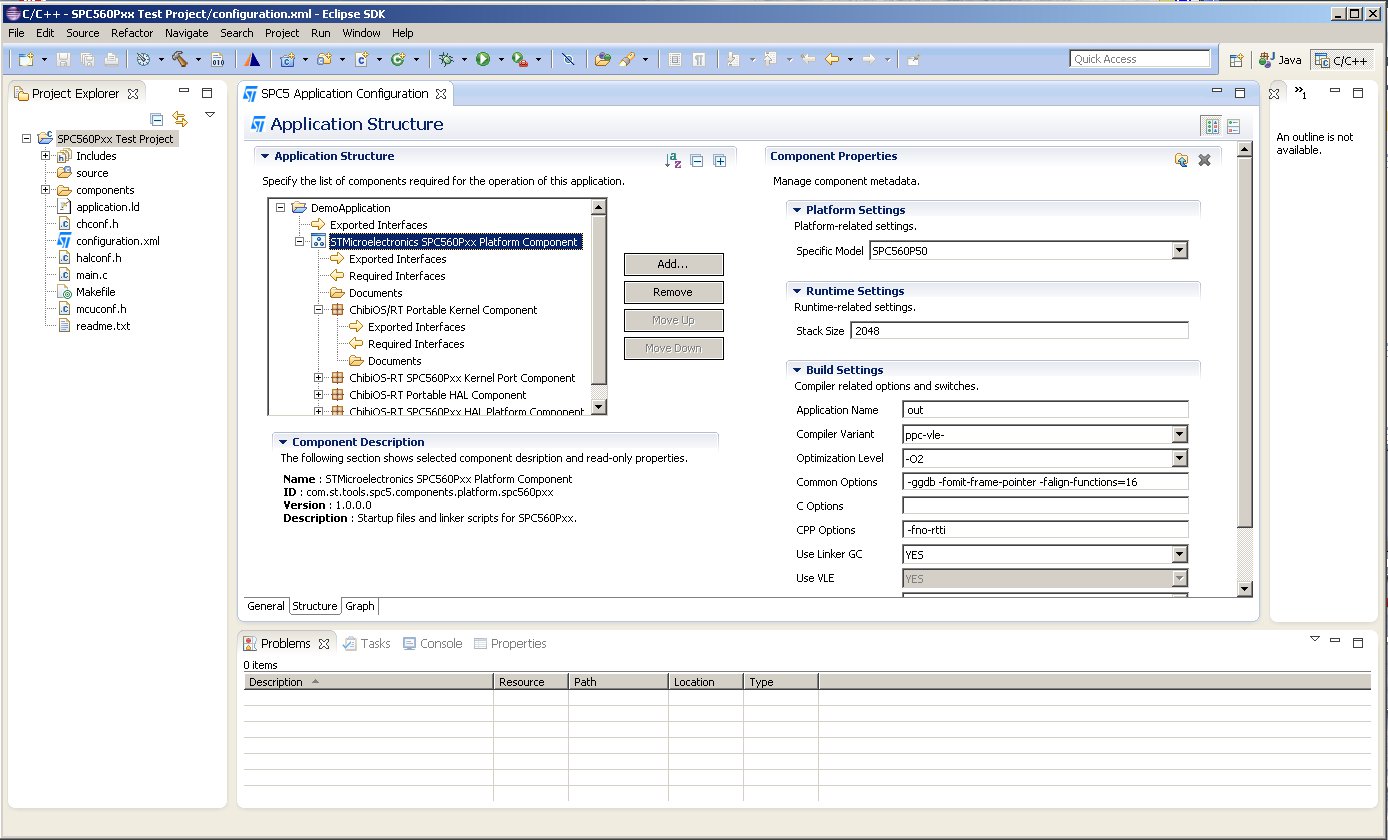
Task: Switch to the Java perspective
Action: tap(1281, 60)
